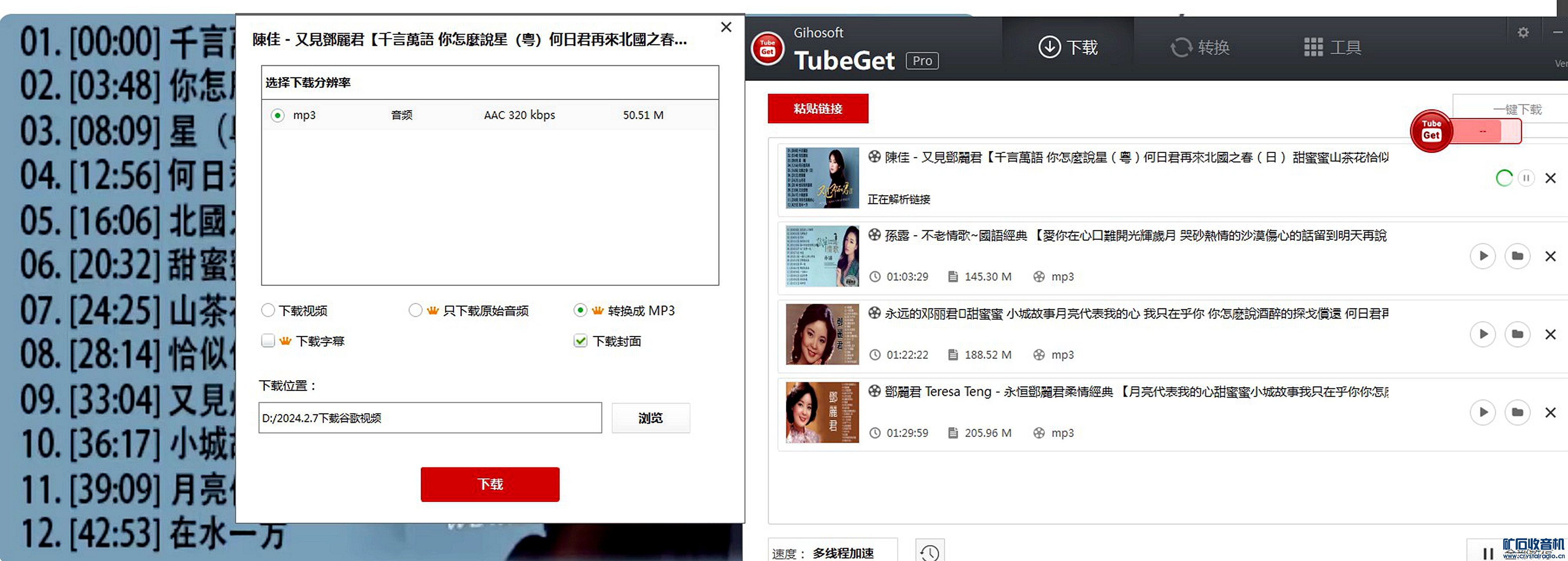The width and height of the screenshot is (1568, 561).
Task: Click the film reel icon beside 陳佳 title
Action: (x=875, y=157)
